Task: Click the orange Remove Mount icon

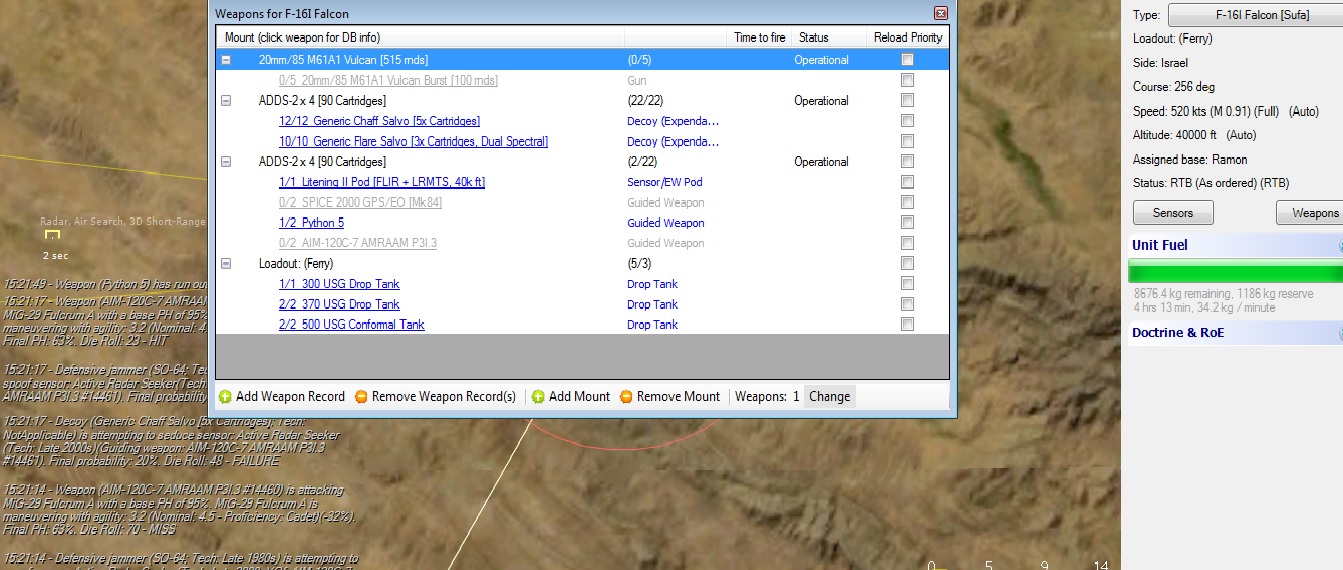Action: click(x=626, y=397)
